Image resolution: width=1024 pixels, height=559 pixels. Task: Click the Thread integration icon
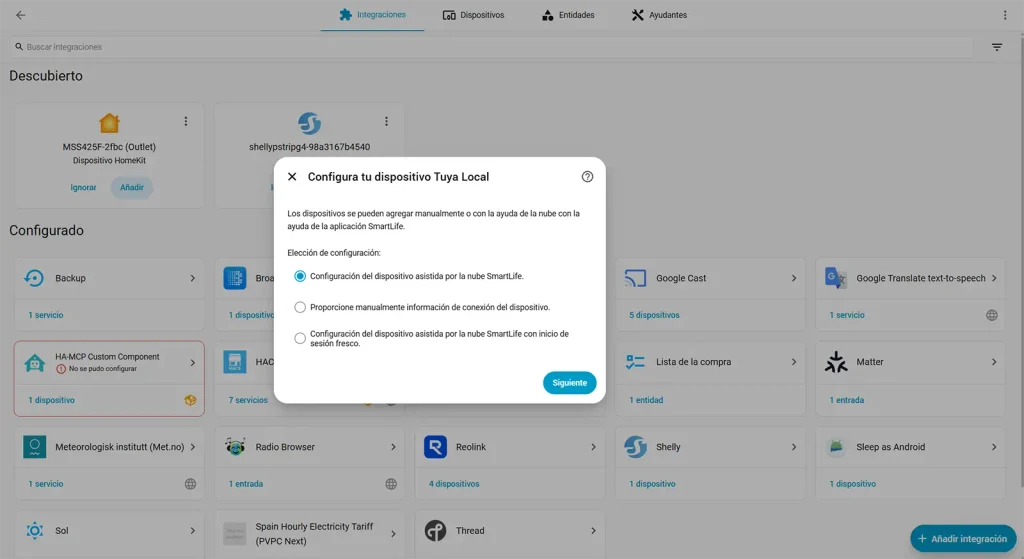click(x=435, y=531)
